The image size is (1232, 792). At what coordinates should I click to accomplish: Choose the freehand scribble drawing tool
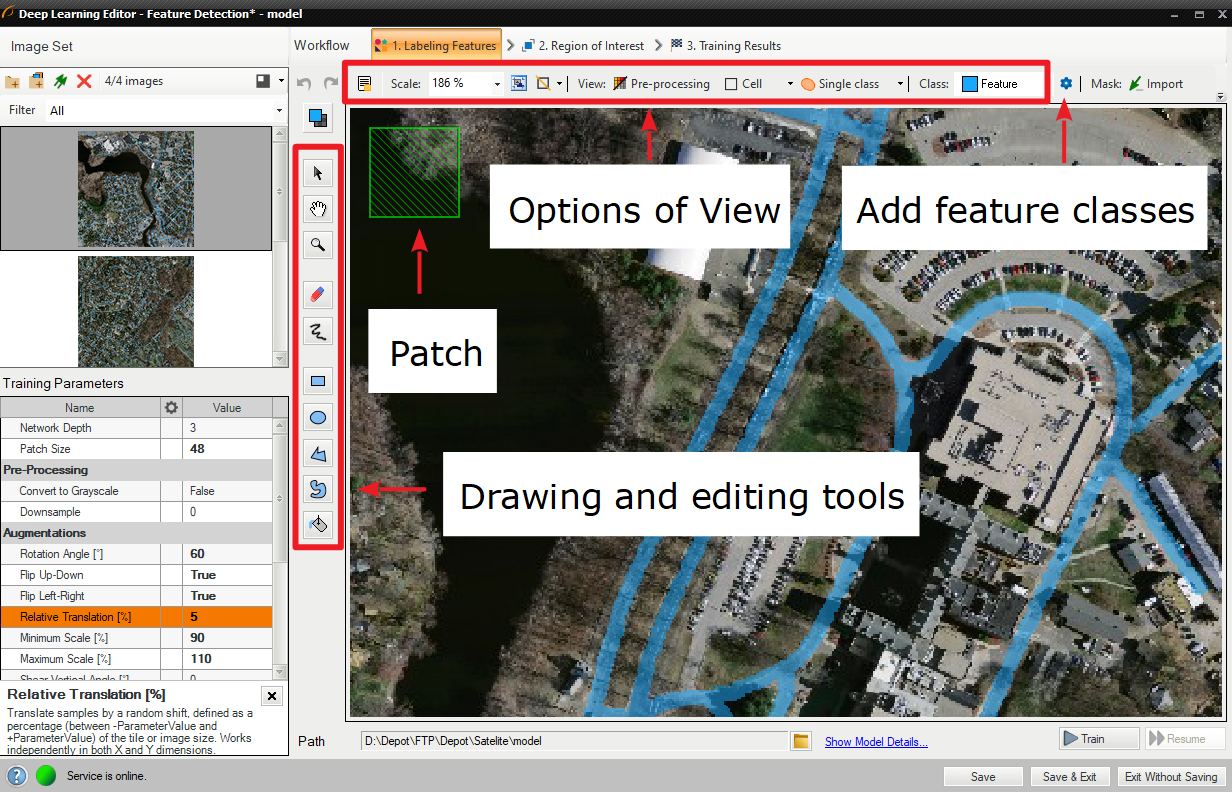click(x=318, y=330)
